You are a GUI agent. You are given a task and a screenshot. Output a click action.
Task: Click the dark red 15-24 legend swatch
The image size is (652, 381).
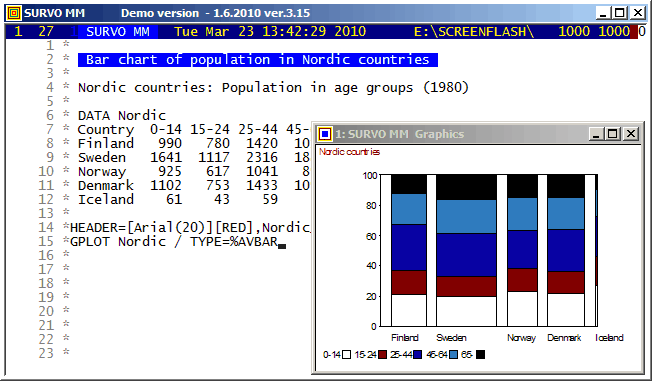pyautogui.click(x=382, y=354)
